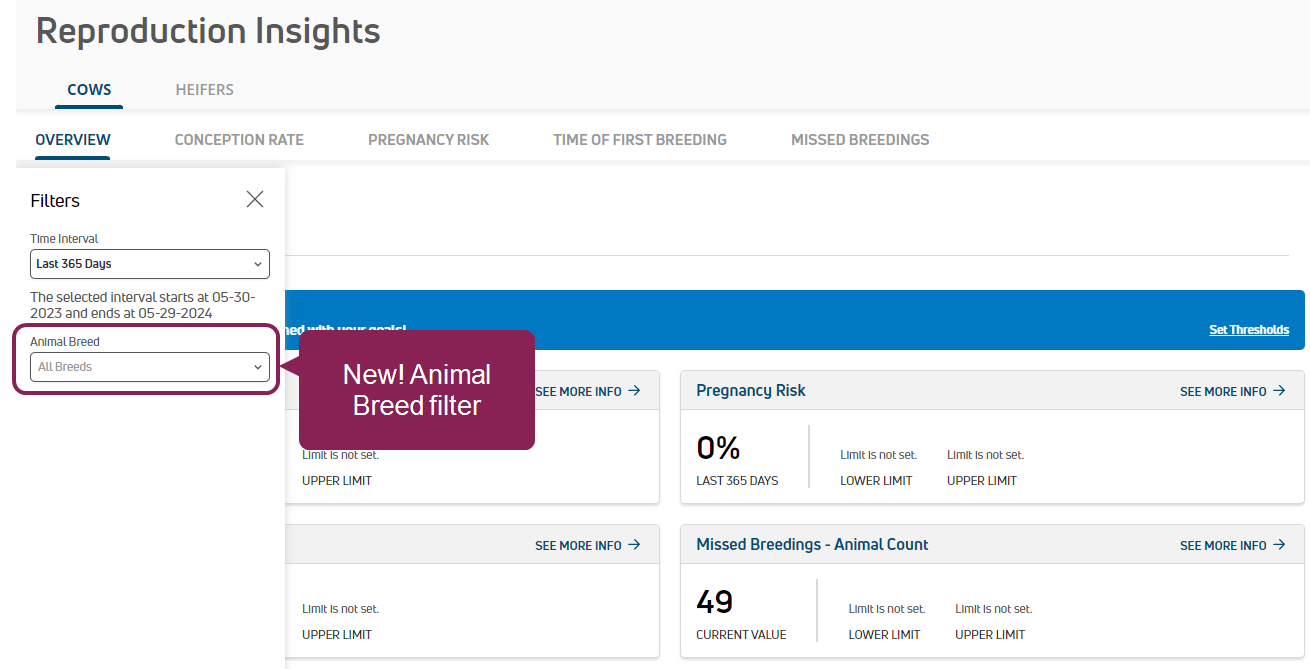
Task: Click arrow icon on lower-left card
Action: point(634,545)
